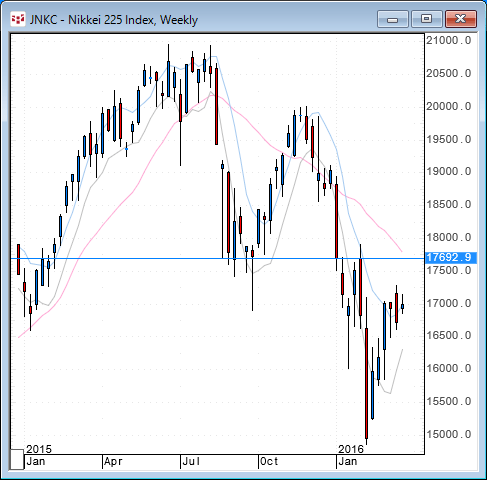This screenshot has width=487, height=480.
Task: Click the JNKC chart window icon
Action: click(x=18, y=20)
